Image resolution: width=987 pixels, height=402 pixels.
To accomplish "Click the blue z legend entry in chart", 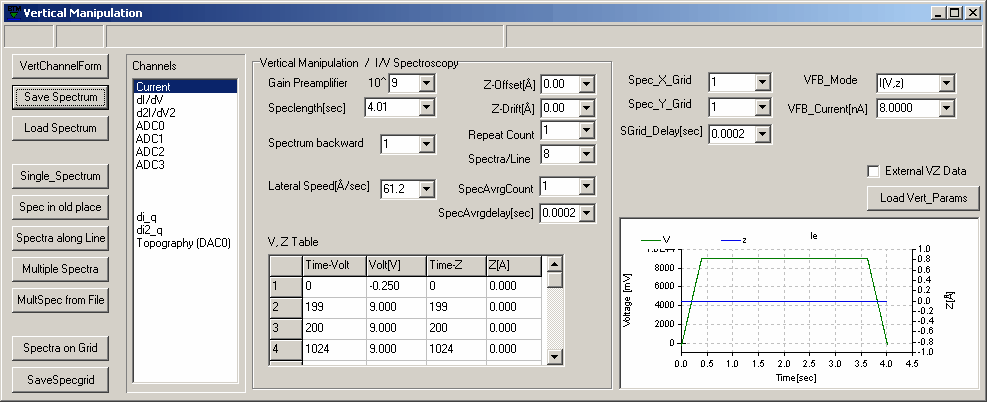I will [734, 240].
